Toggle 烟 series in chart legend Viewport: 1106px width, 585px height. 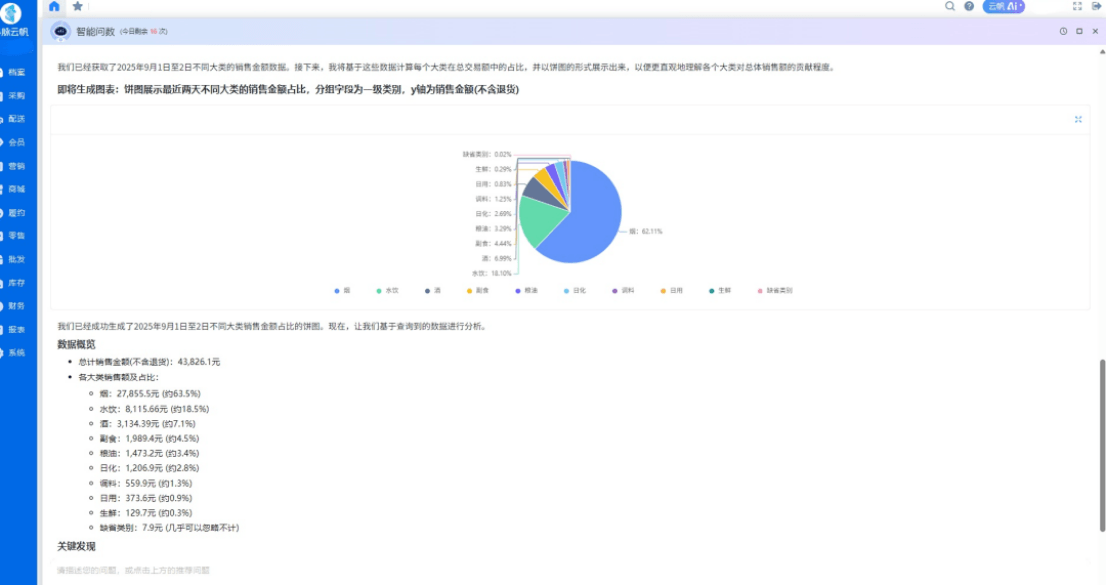[x=342, y=290]
